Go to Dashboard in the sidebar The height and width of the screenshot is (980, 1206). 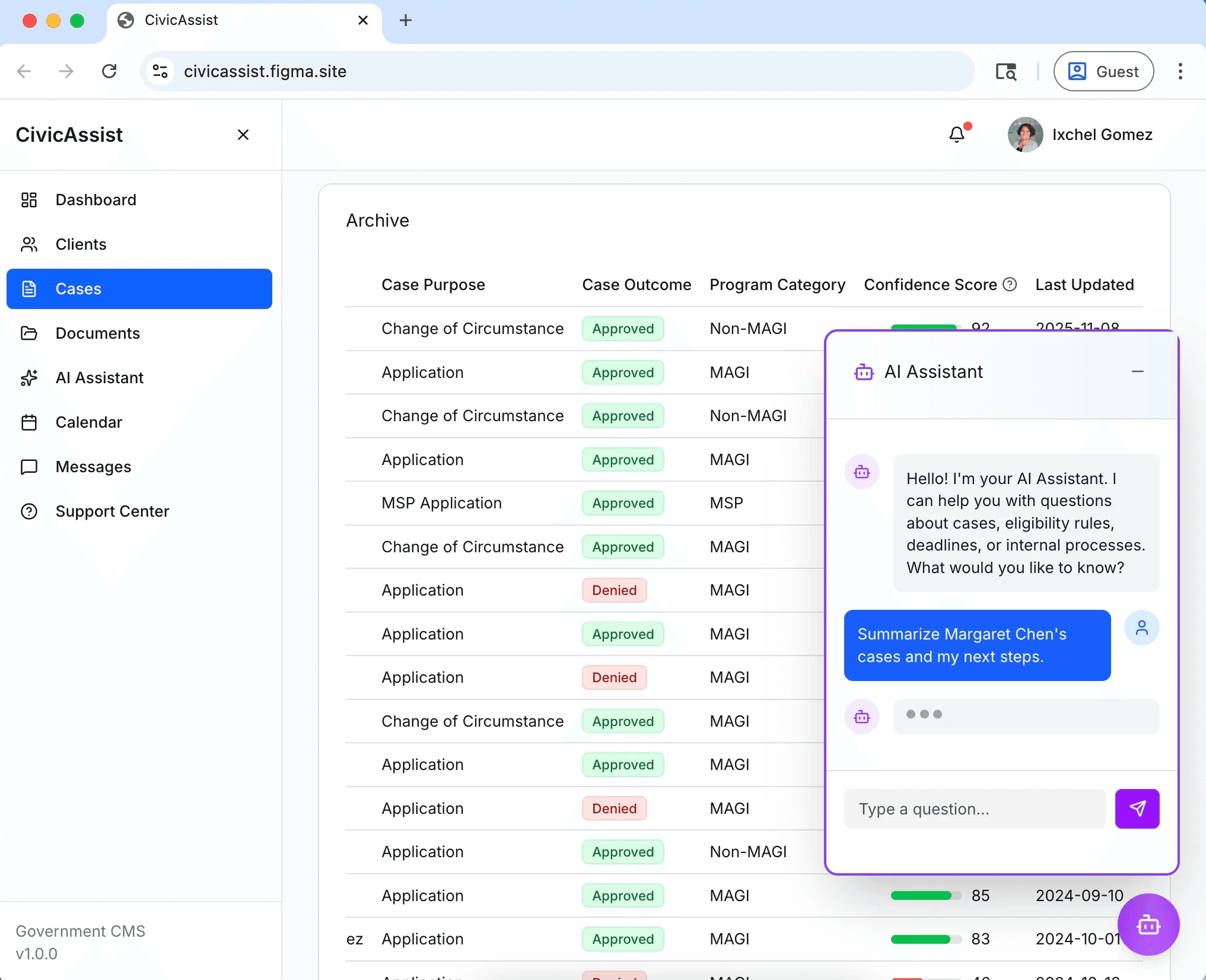96,200
